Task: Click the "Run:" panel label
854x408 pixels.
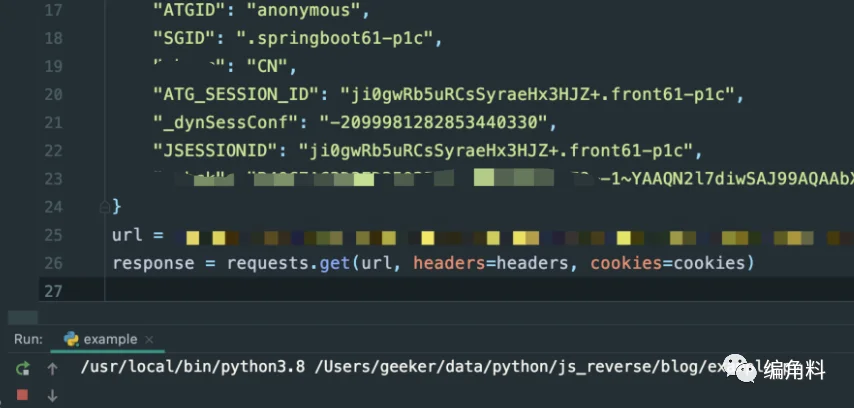Action: coord(28,339)
